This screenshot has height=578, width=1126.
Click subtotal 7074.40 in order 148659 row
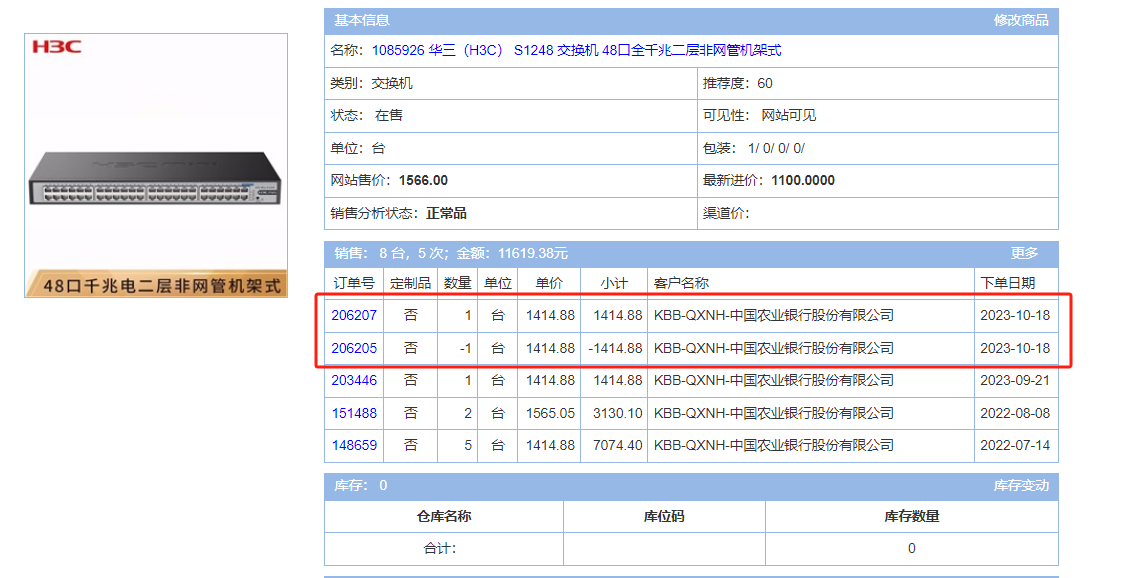[618, 445]
